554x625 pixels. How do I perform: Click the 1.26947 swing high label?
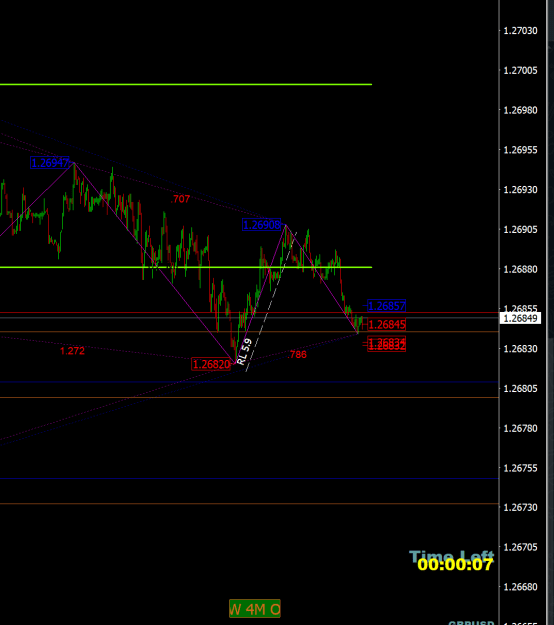[x=50, y=163]
